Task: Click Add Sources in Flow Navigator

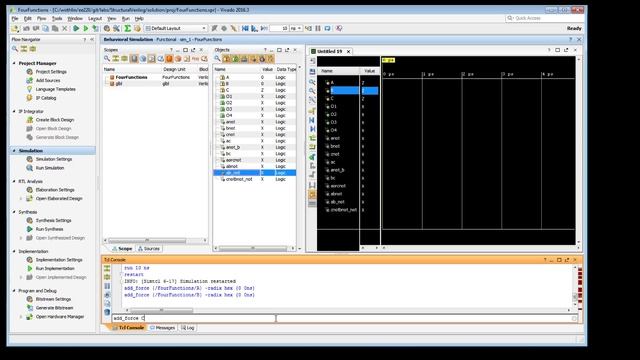Action: [48, 80]
